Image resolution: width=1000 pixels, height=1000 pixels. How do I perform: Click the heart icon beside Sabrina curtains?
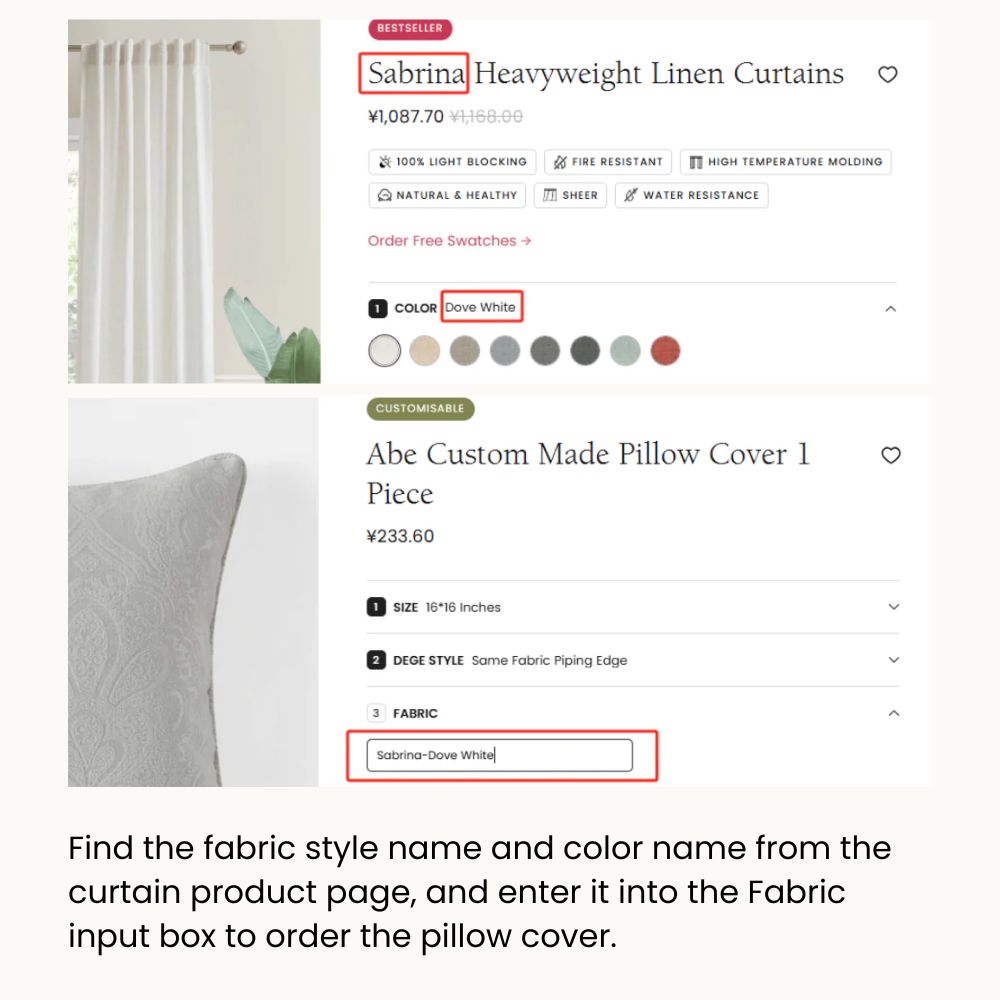(x=887, y=74)
